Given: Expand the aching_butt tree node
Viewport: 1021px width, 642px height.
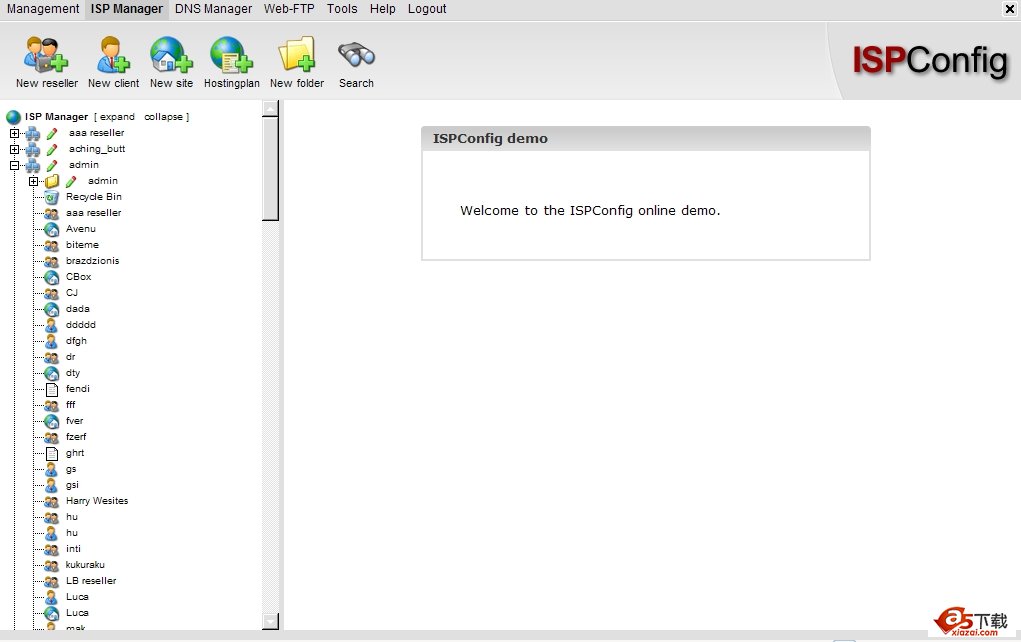Looking at the screenshot, I should tap(14, 149).
